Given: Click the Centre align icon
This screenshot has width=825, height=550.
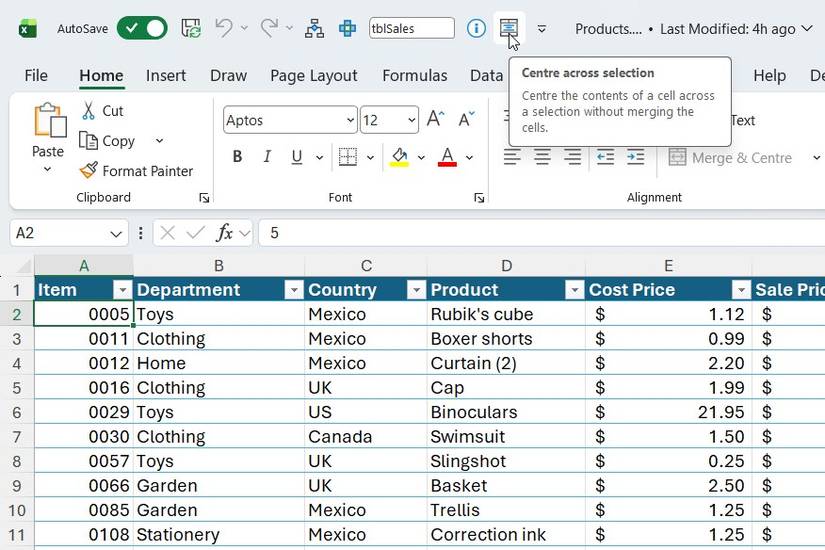Looking at the screenshot, I should [542, 157].
